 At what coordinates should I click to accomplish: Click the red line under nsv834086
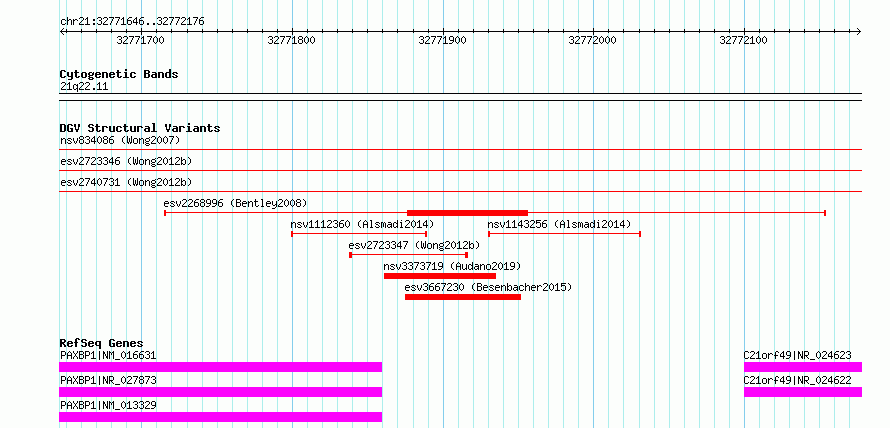tap(461, 150)
